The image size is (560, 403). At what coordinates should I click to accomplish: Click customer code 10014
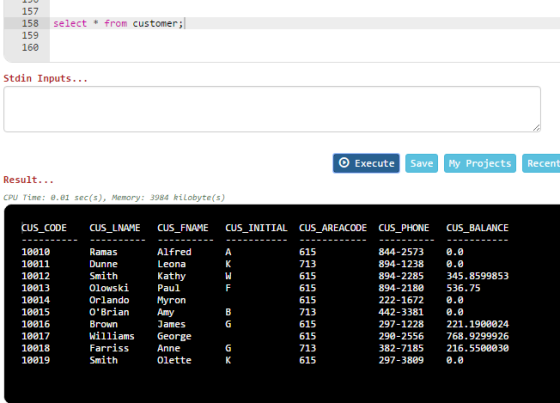(36, 300)
